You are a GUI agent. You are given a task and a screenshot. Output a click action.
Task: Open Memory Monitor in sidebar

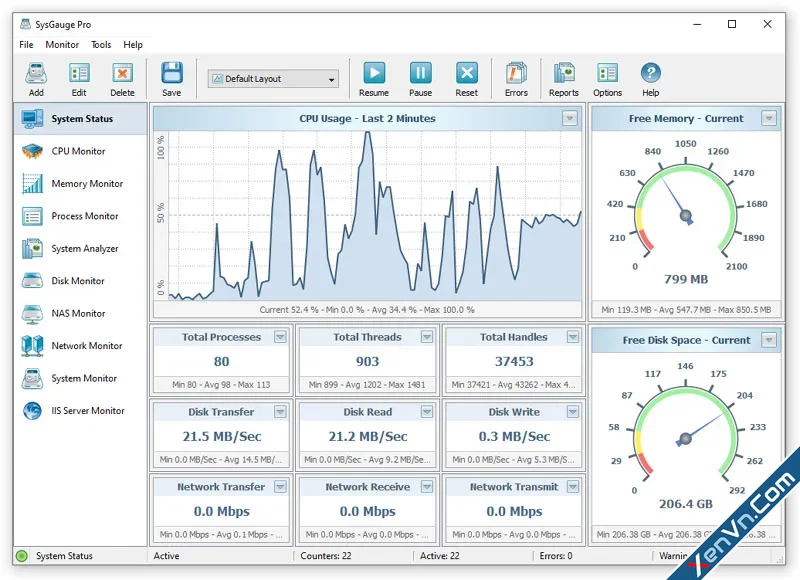[81, 184]
